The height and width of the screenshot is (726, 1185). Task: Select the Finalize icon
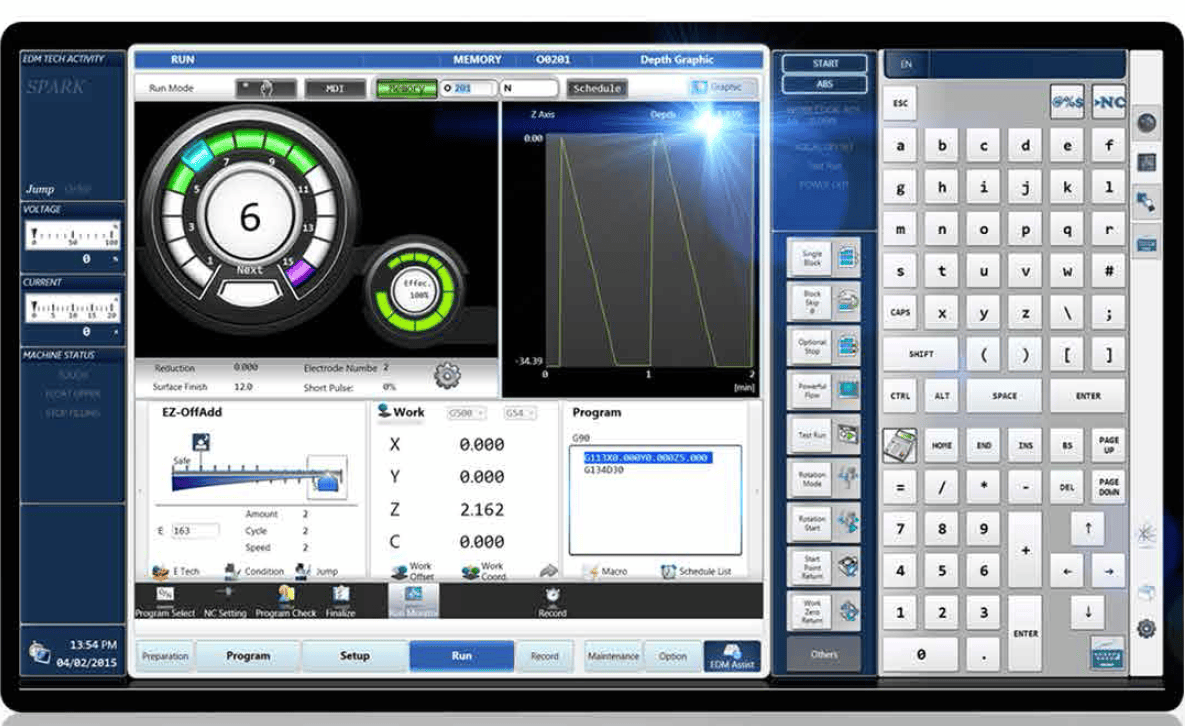click(x=341, y=601)
